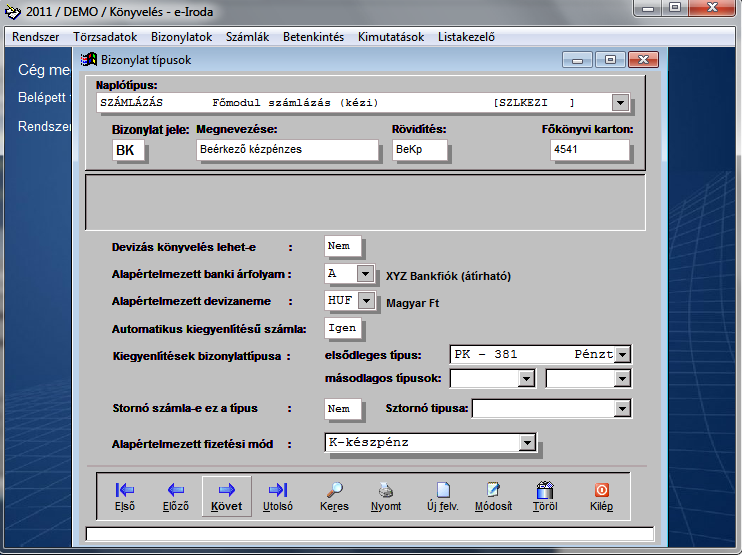
Task: Delete record using the Töröl icon
Action: tap(545, 495)
